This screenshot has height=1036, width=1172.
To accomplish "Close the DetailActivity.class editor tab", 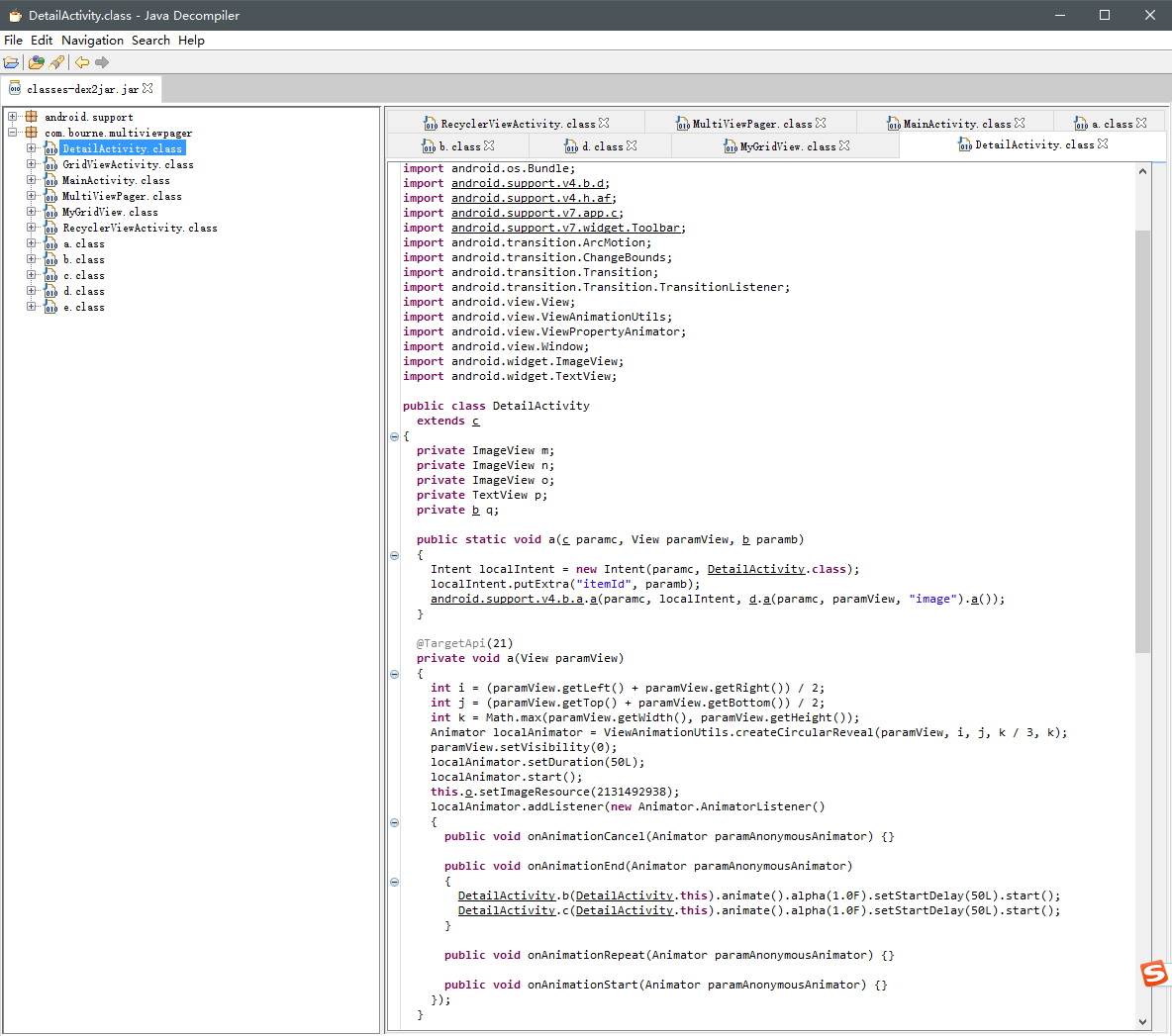I will click(x=1103, y=144).
